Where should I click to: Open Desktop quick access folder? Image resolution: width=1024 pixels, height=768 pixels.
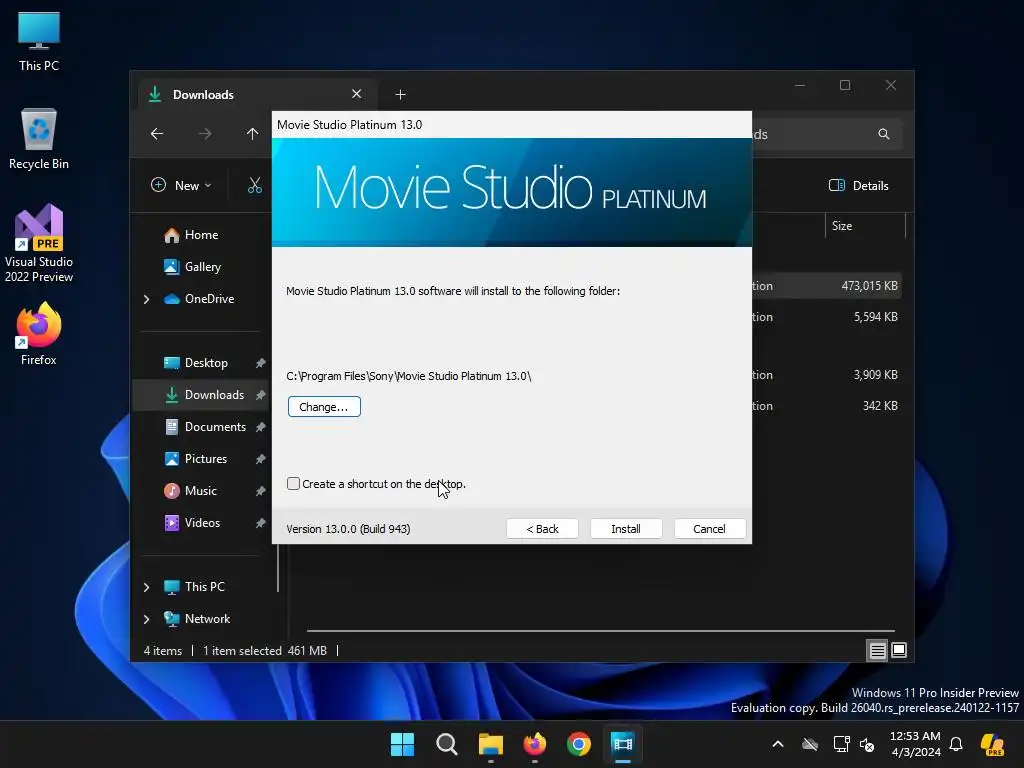click(x=206, y=363)
